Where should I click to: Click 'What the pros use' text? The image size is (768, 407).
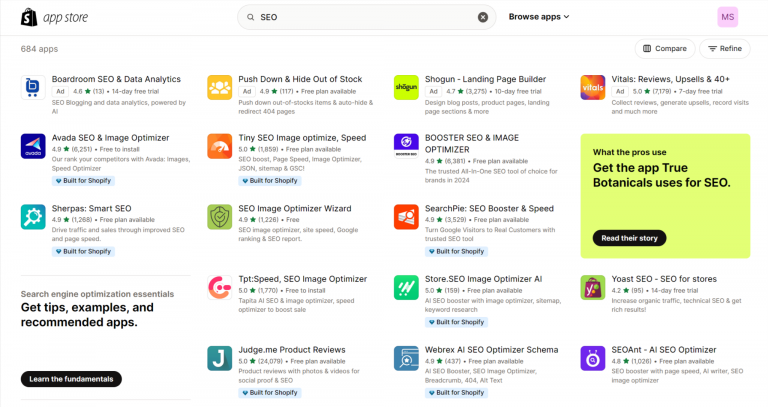[x=629, y=152]
